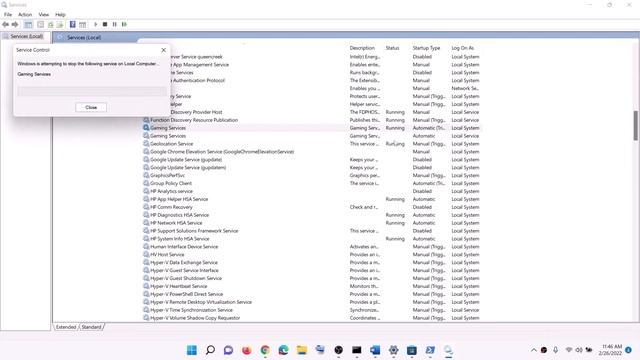Click the Refresh toolbar icon

[50, 24]
